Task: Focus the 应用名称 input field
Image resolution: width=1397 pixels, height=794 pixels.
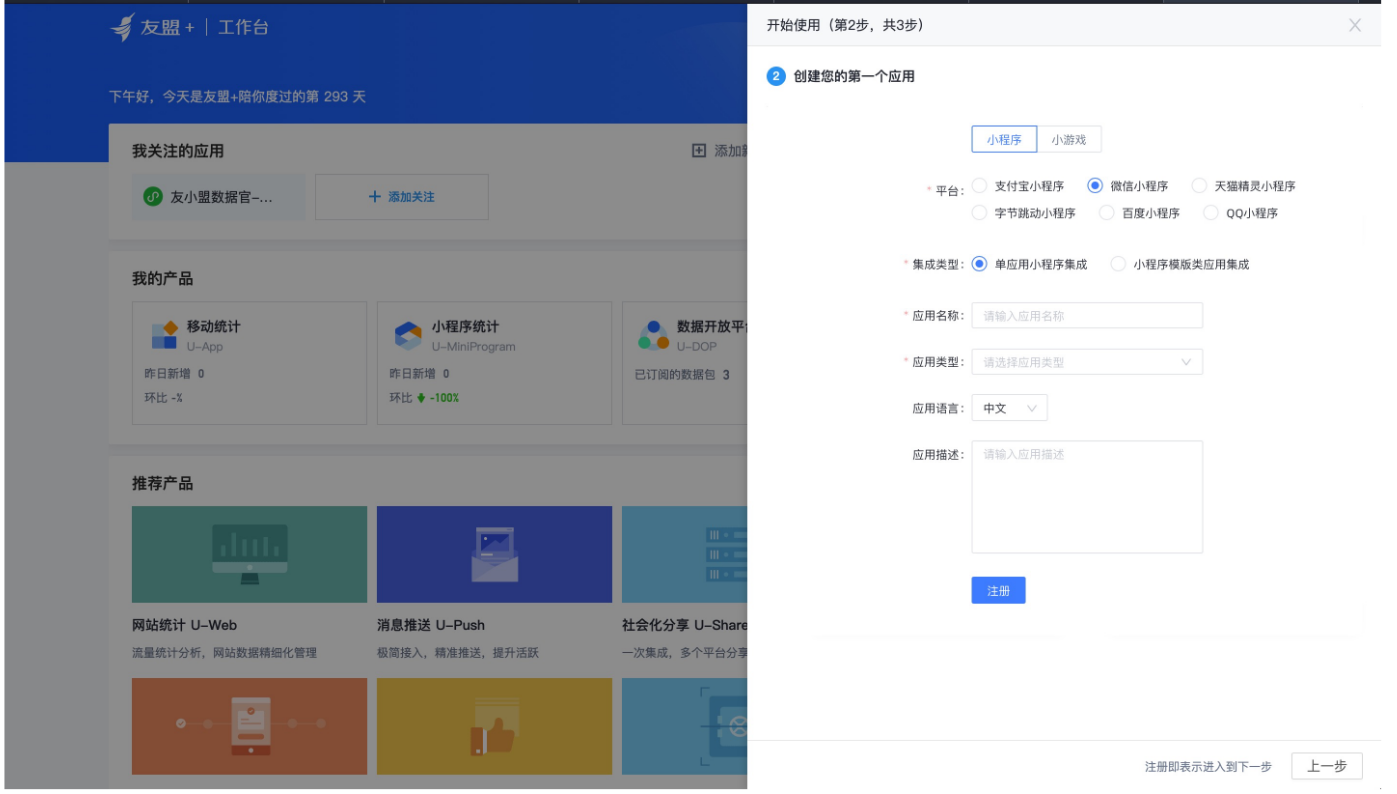Action: (x=1087, y=315)
